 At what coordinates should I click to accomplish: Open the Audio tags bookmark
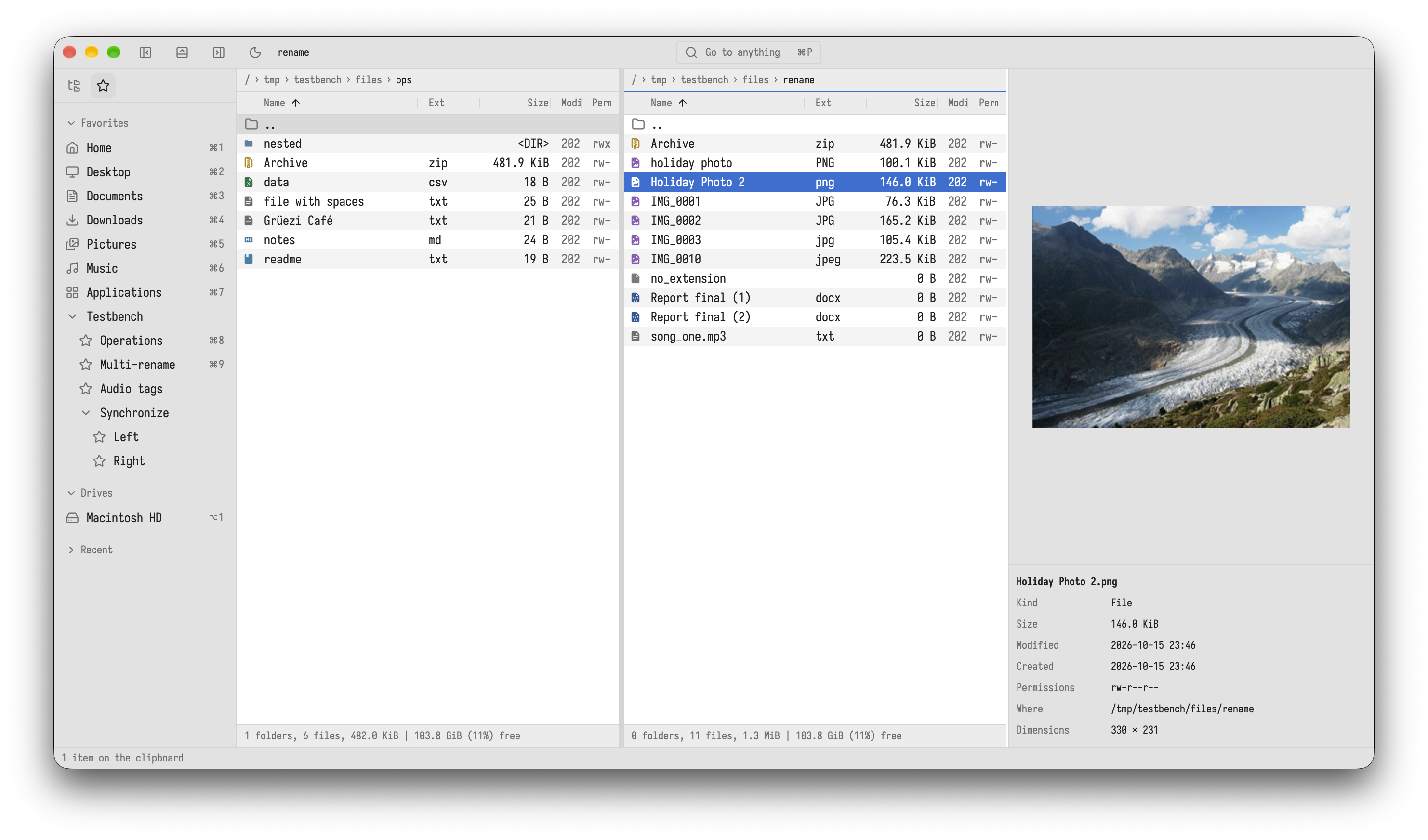[x=145, y=389]
